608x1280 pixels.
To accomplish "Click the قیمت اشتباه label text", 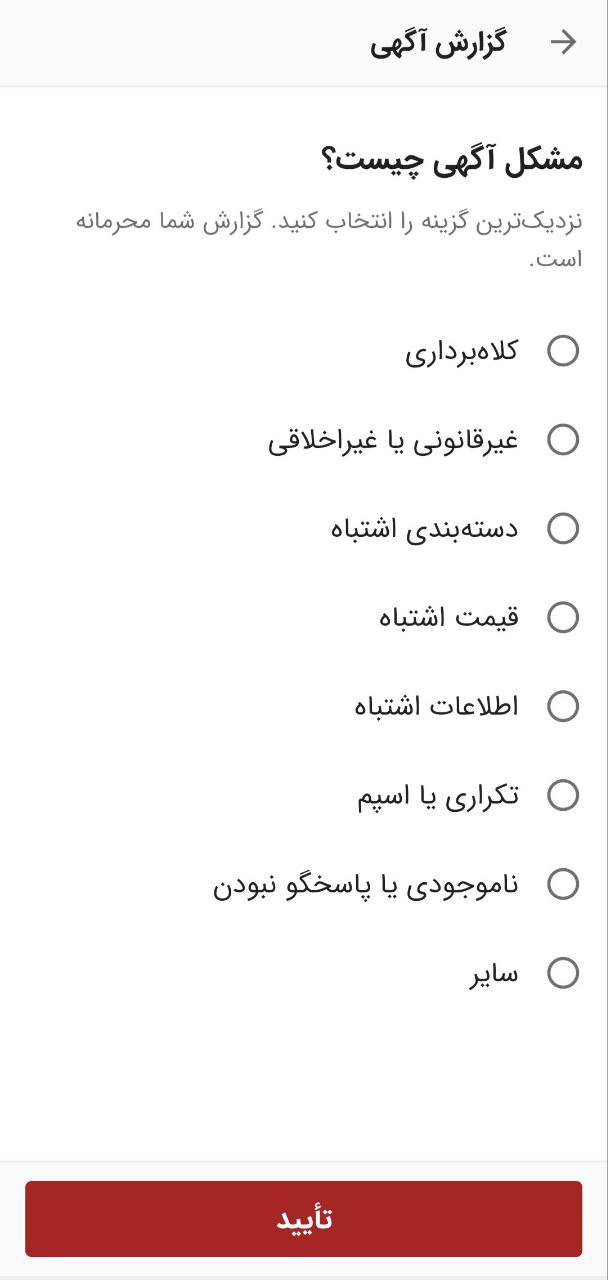I will [x=449, y=617].
